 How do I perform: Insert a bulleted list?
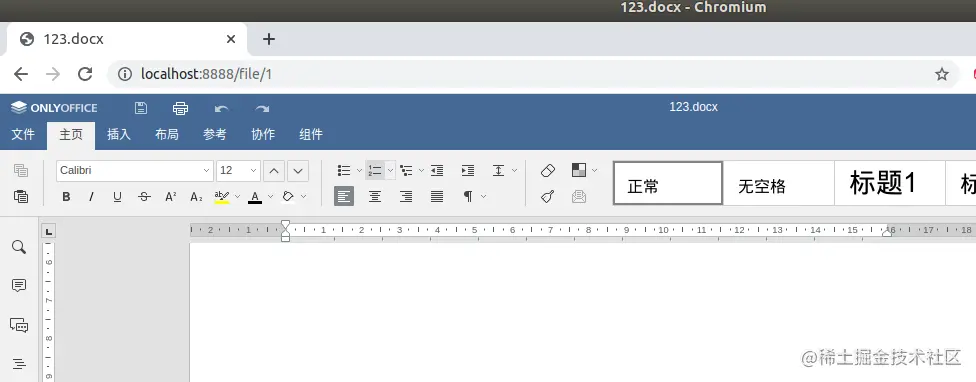344,170
